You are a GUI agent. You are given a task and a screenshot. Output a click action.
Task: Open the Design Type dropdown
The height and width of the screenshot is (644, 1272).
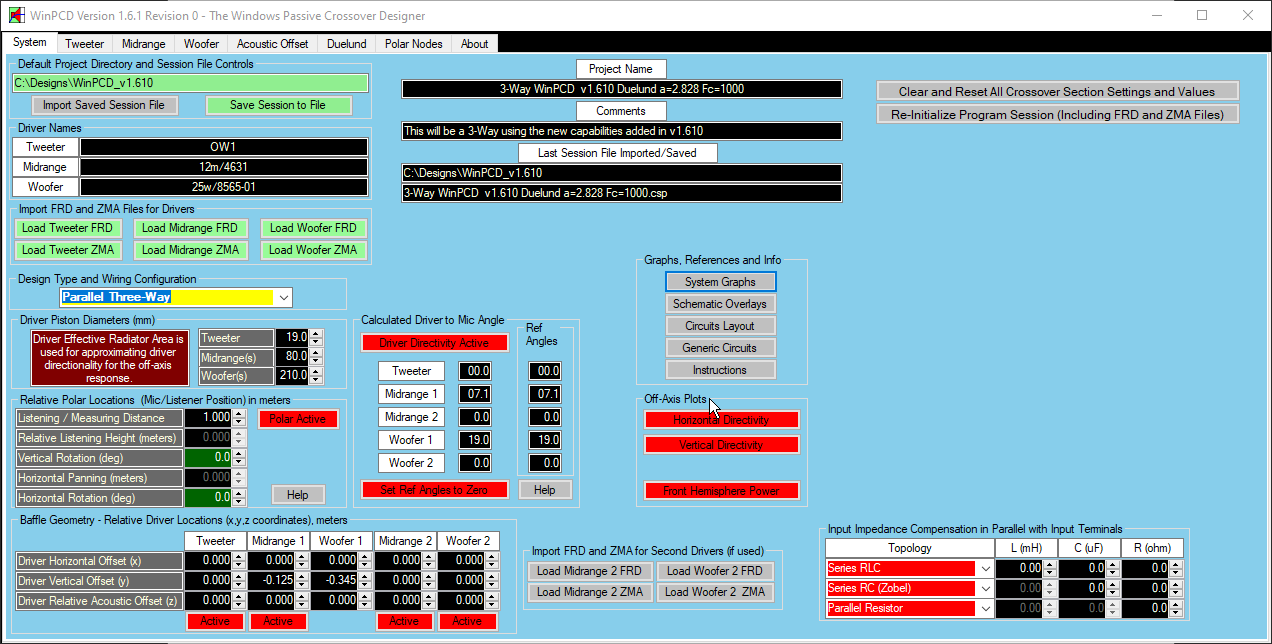(x=284, y=298)
